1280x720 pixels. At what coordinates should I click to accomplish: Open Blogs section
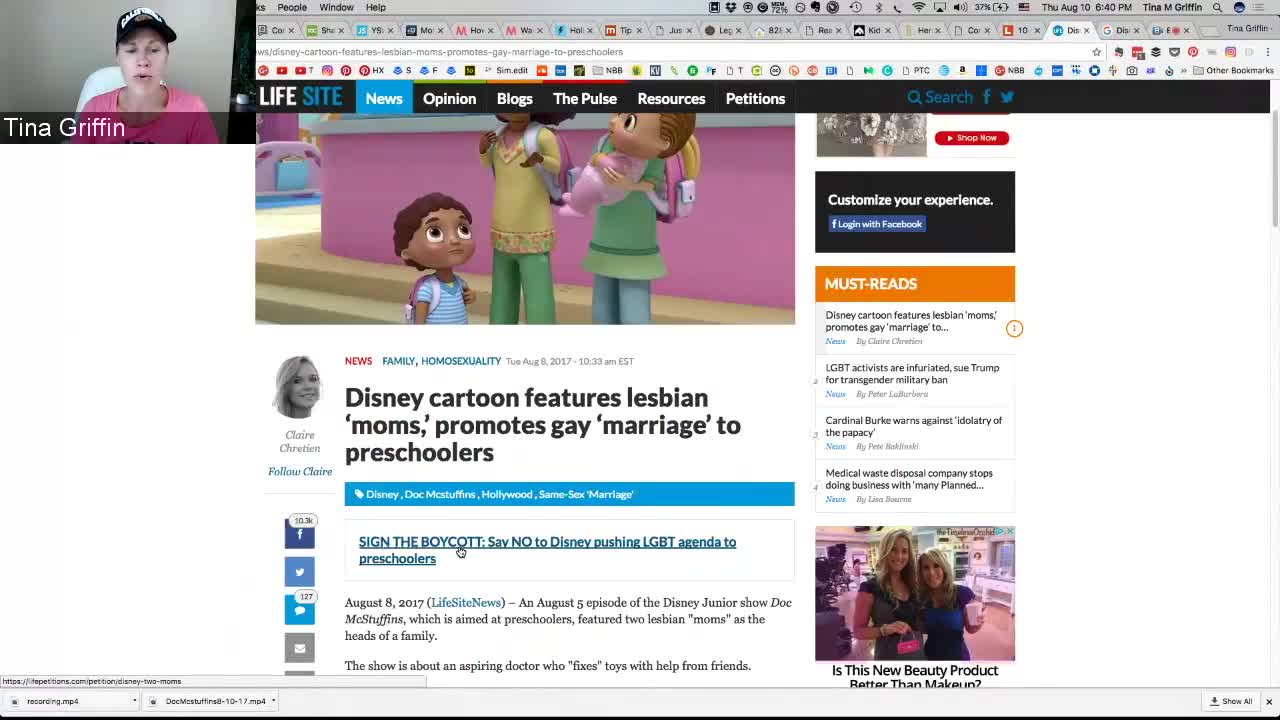click(x=514, y=98)
